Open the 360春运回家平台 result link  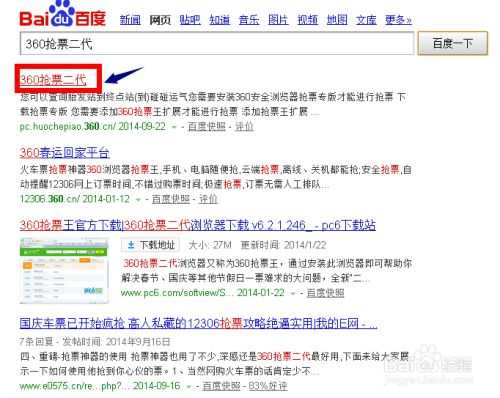(x=65, y=153)
